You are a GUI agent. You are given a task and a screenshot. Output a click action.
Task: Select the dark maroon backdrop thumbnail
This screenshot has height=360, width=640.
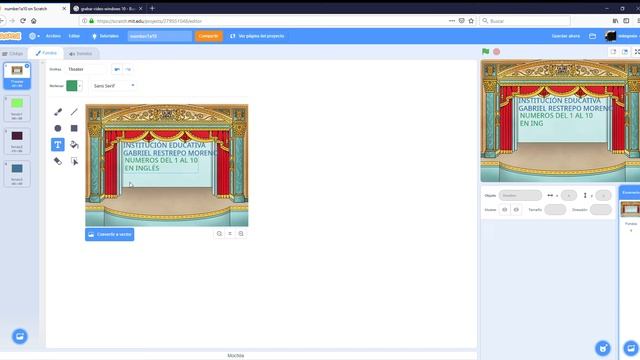[17, 141]
